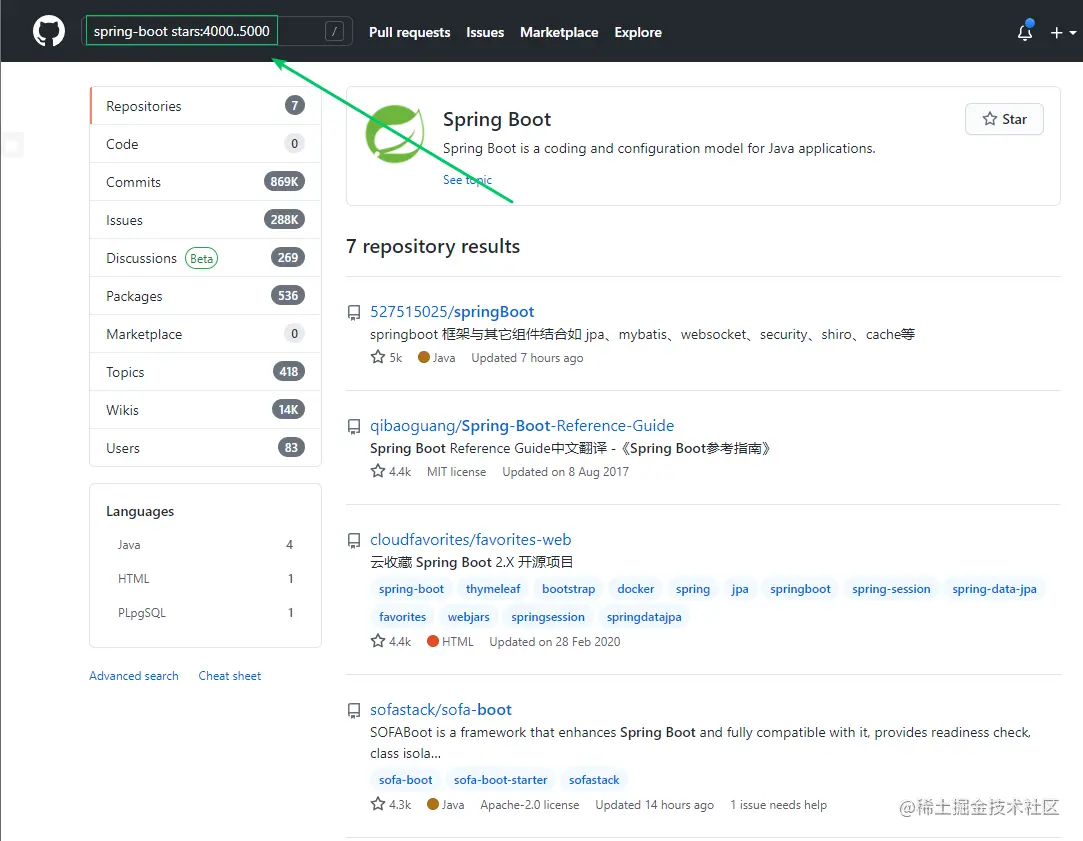
Task: Select the Users results filter
Action: click(205, 447)
